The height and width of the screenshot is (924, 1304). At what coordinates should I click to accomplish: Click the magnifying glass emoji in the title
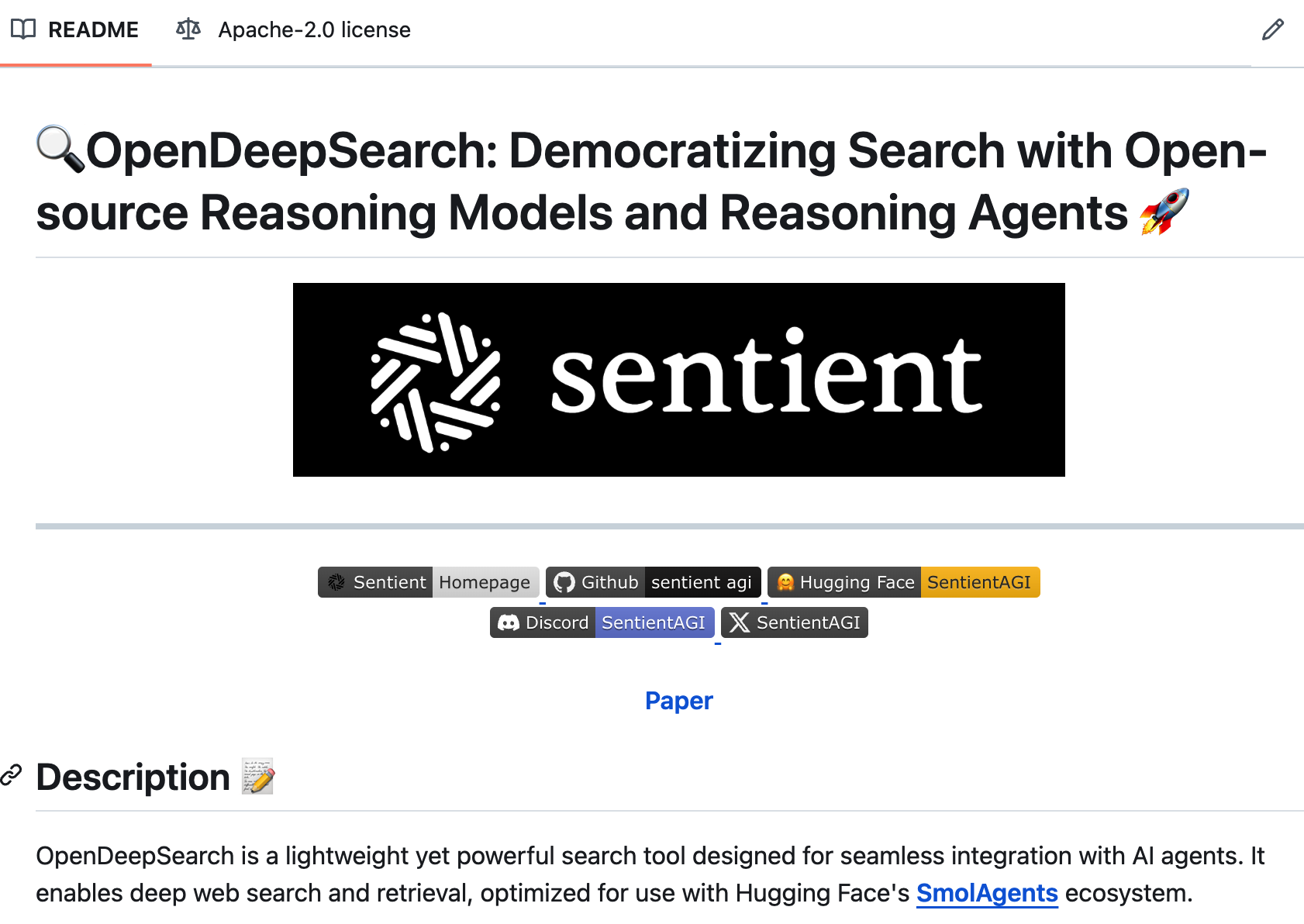[61, 150]
